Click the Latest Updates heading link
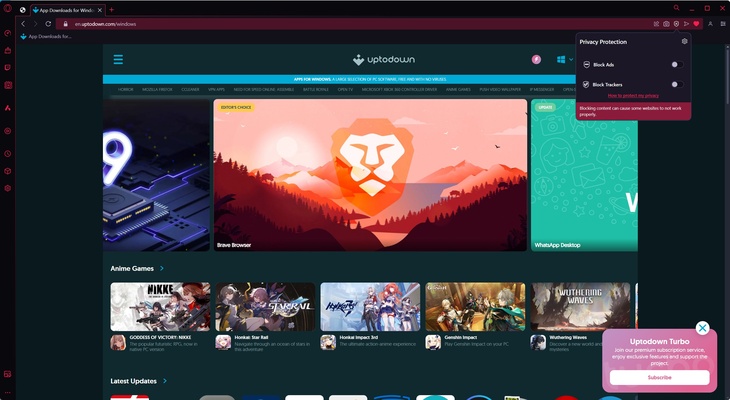 134,381
